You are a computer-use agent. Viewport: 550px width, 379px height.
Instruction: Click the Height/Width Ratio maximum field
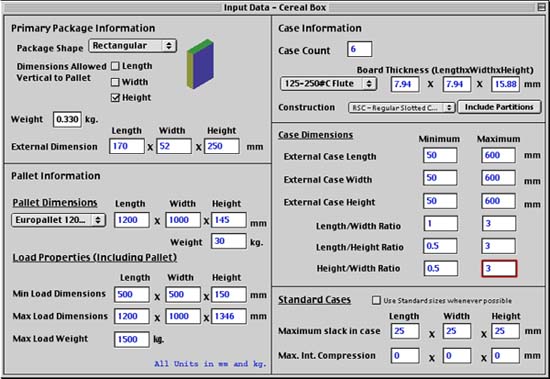[x=499, y=268]
